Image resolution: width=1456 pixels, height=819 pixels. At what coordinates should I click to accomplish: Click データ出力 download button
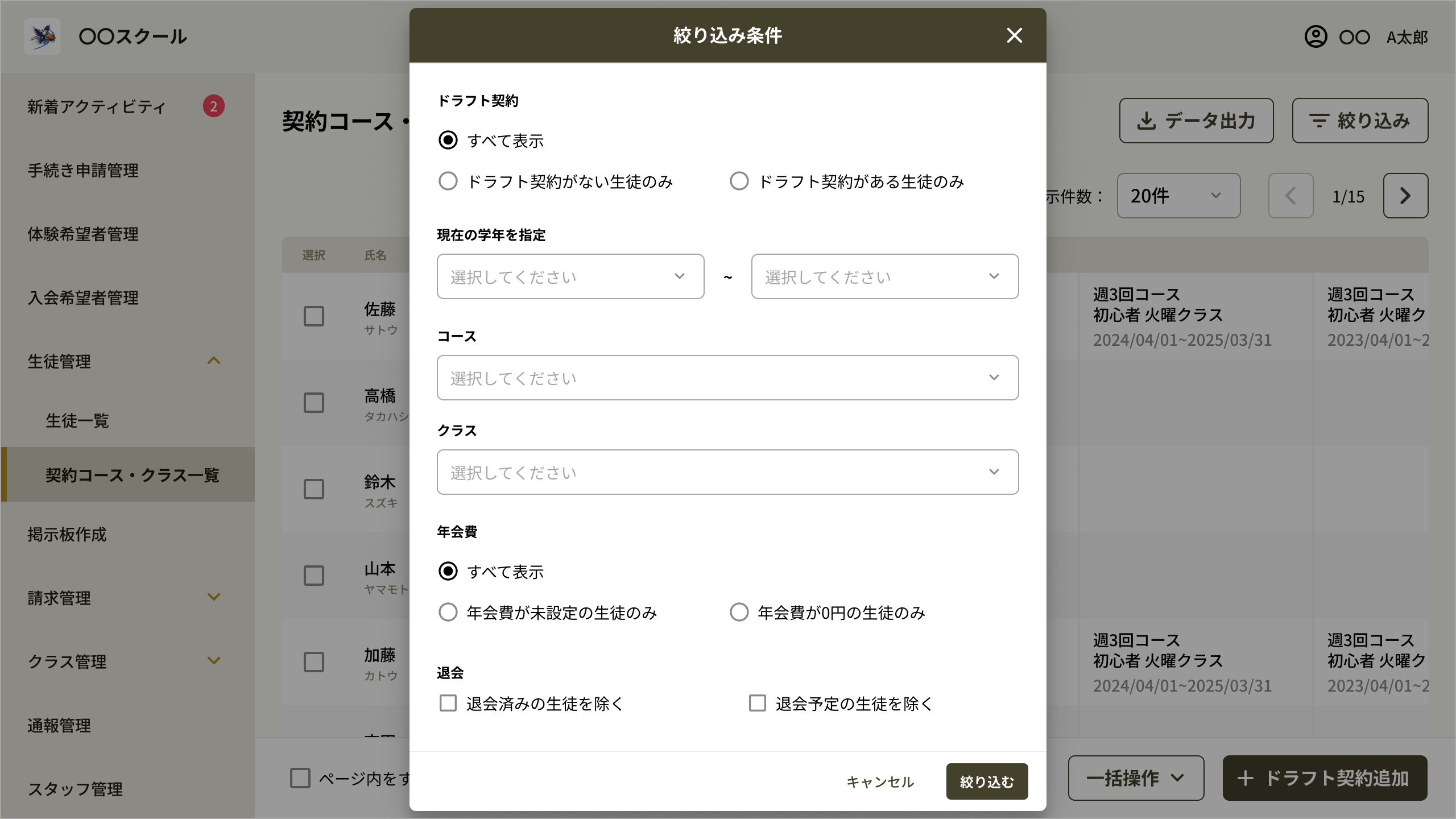click(x=1196, y=121)
